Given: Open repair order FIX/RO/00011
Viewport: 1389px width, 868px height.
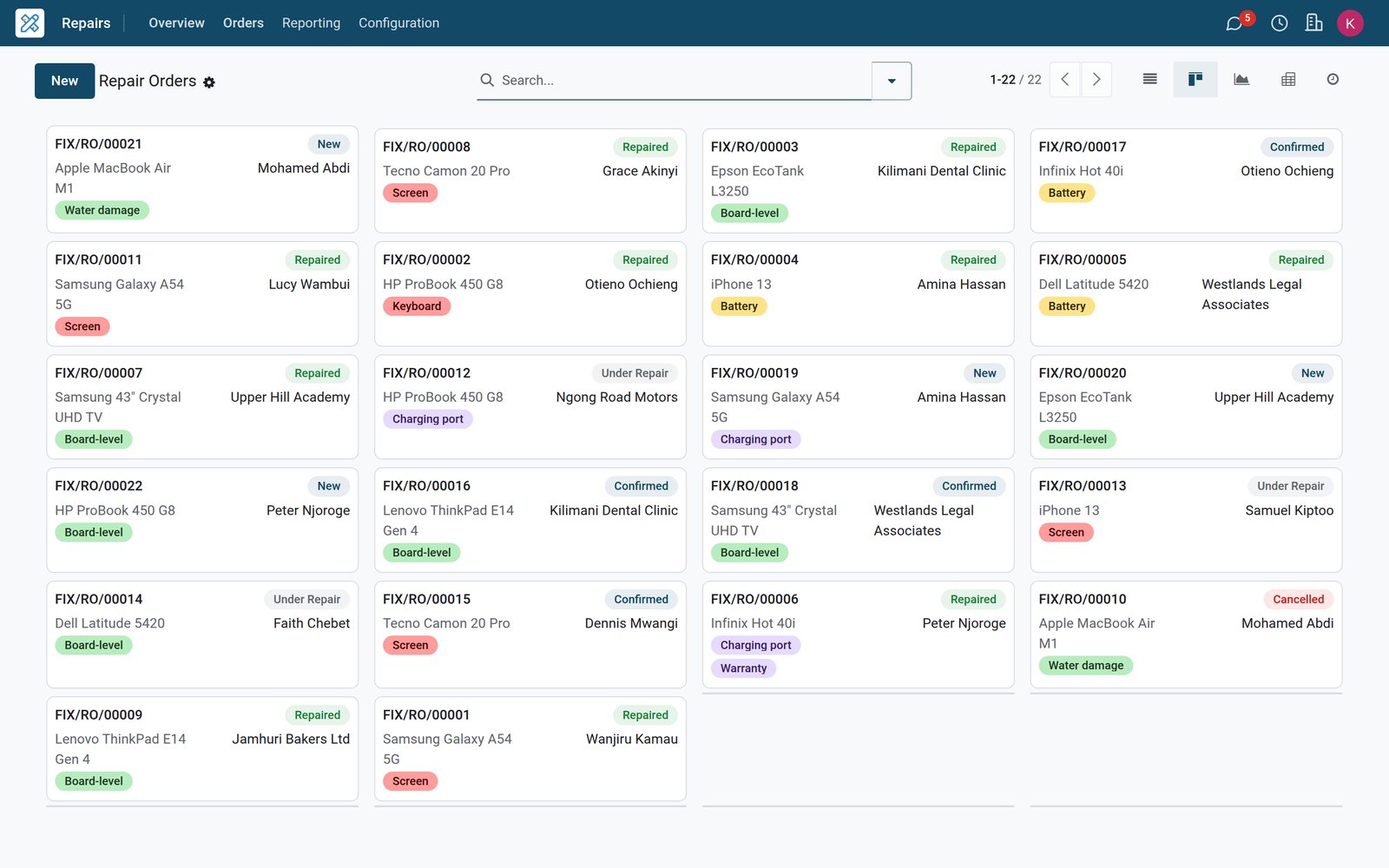Looking at the screenshot, I should 202,293.
